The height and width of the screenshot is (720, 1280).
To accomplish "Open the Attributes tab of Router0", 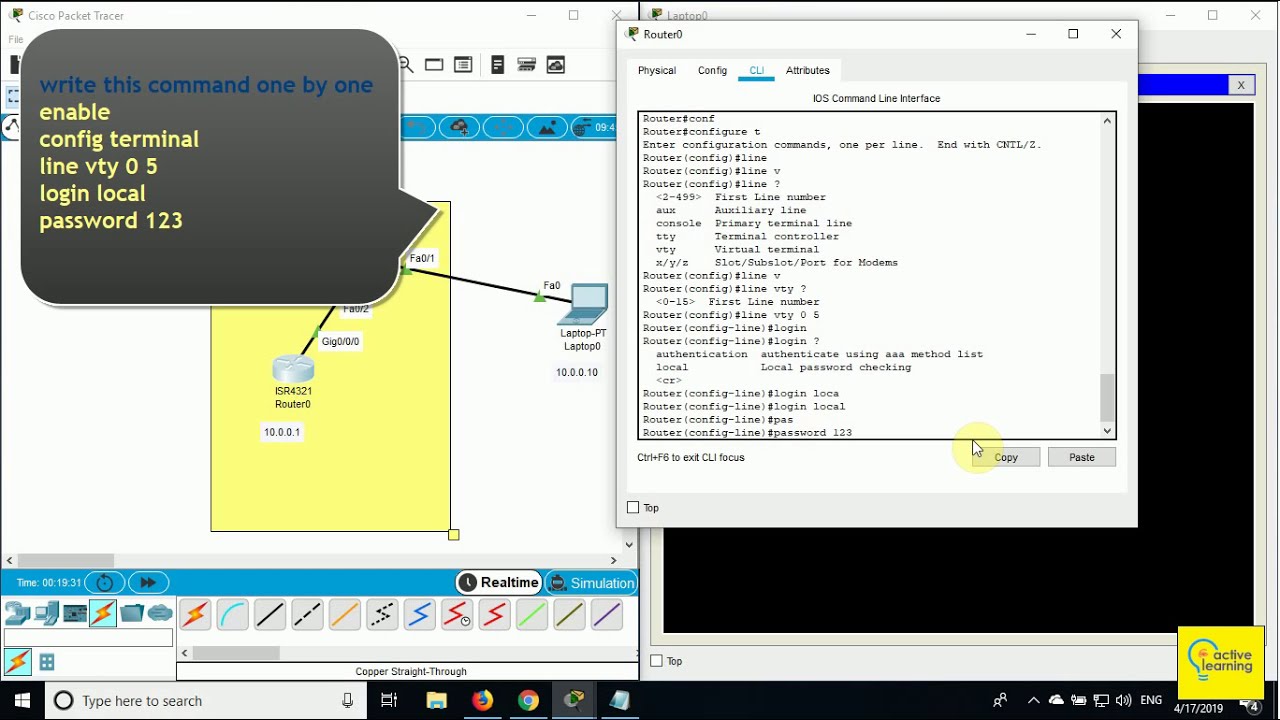I will click(x=808, y=71).
